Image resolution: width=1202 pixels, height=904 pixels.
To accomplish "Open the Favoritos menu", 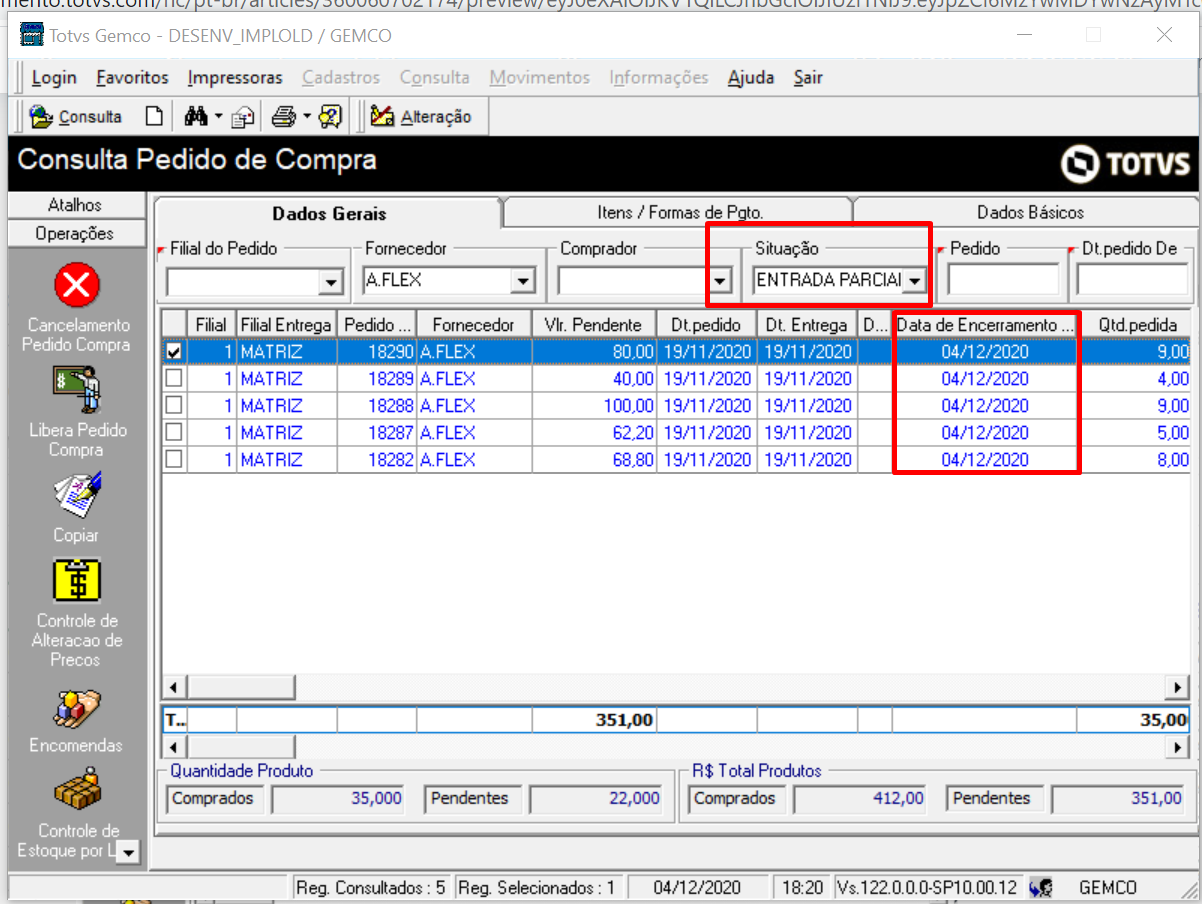I will [x=133, y=77].
